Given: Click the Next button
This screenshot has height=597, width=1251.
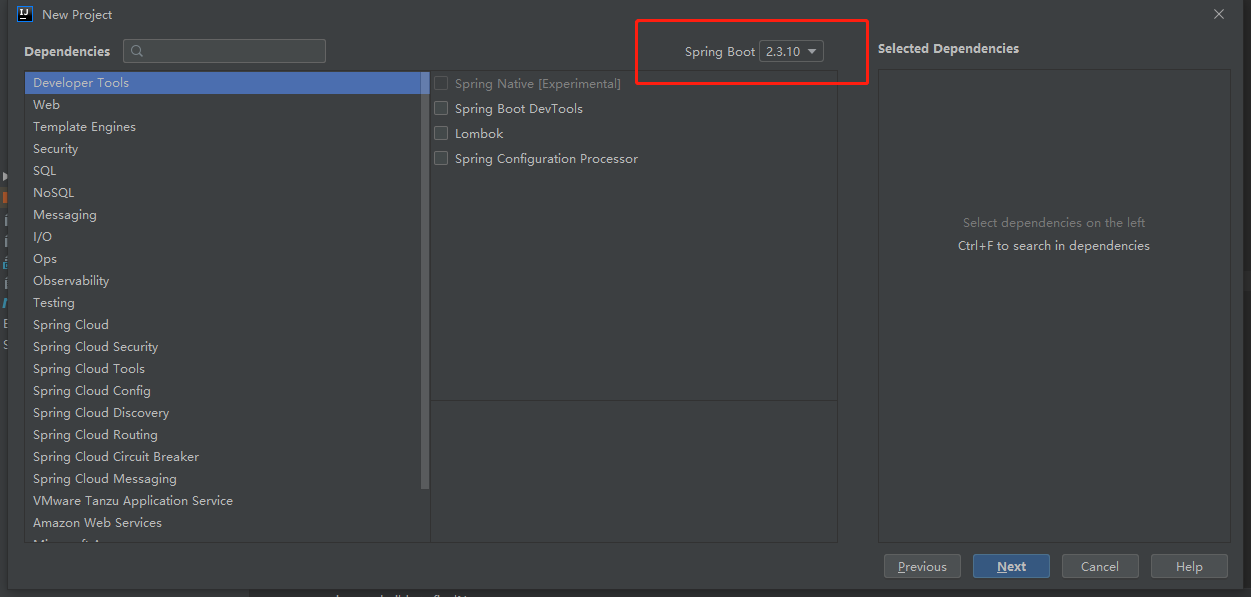Looking at the screenshot, I should click(1011, 566).
